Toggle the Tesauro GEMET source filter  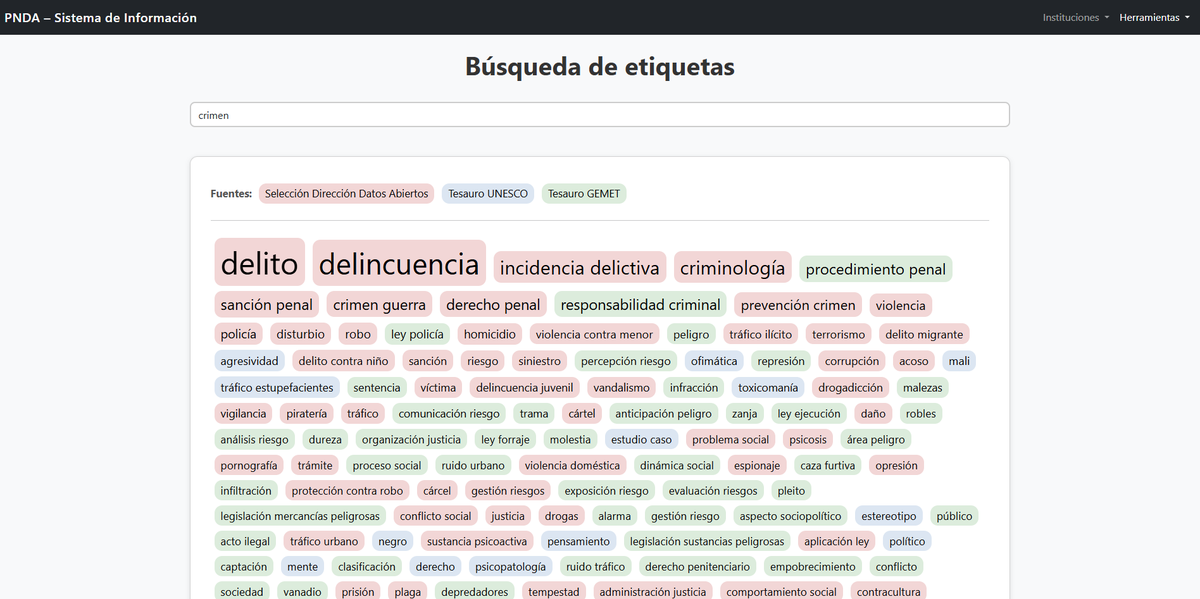coord(584,194)
